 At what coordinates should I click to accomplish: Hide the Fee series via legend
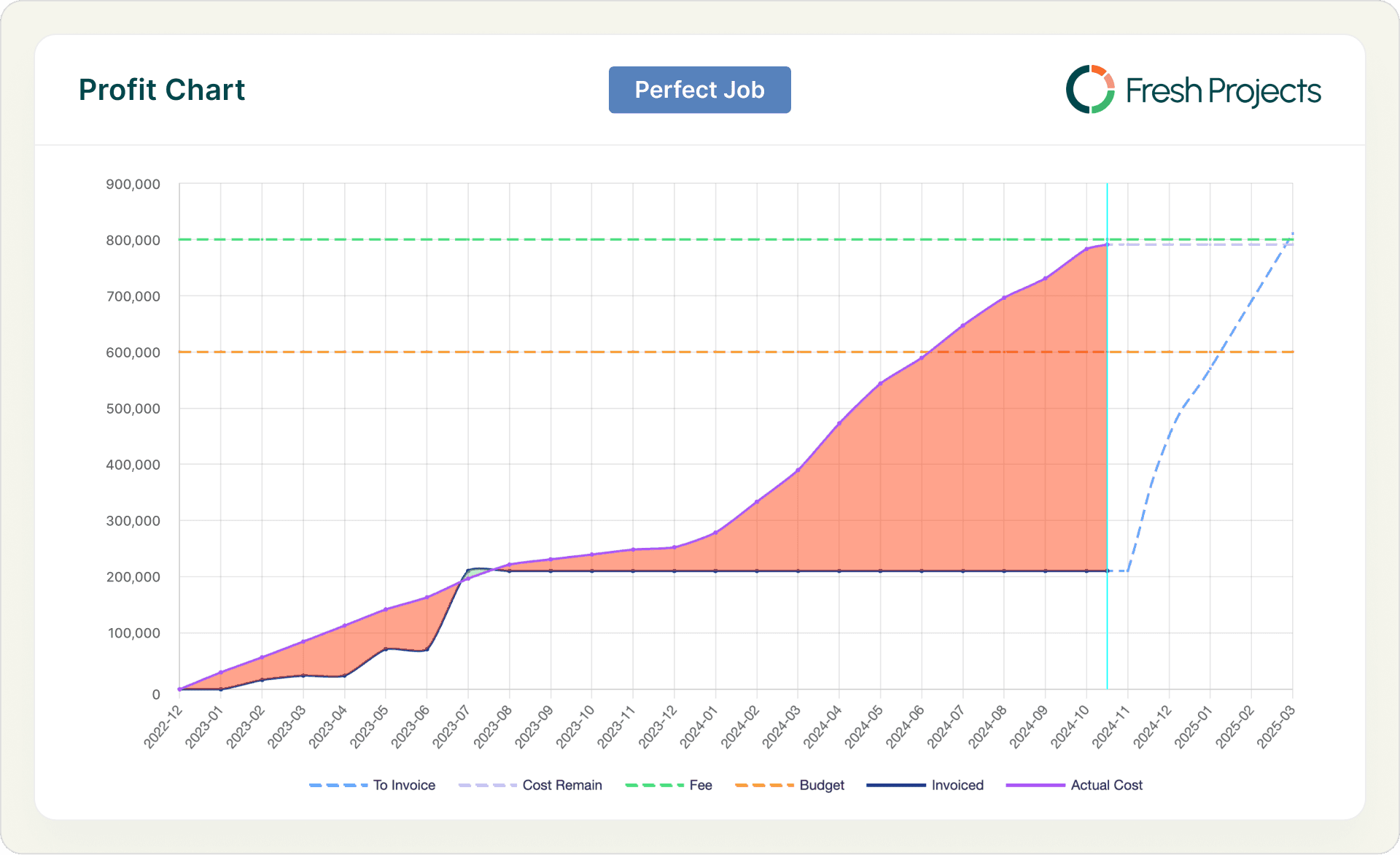[700, 785]
